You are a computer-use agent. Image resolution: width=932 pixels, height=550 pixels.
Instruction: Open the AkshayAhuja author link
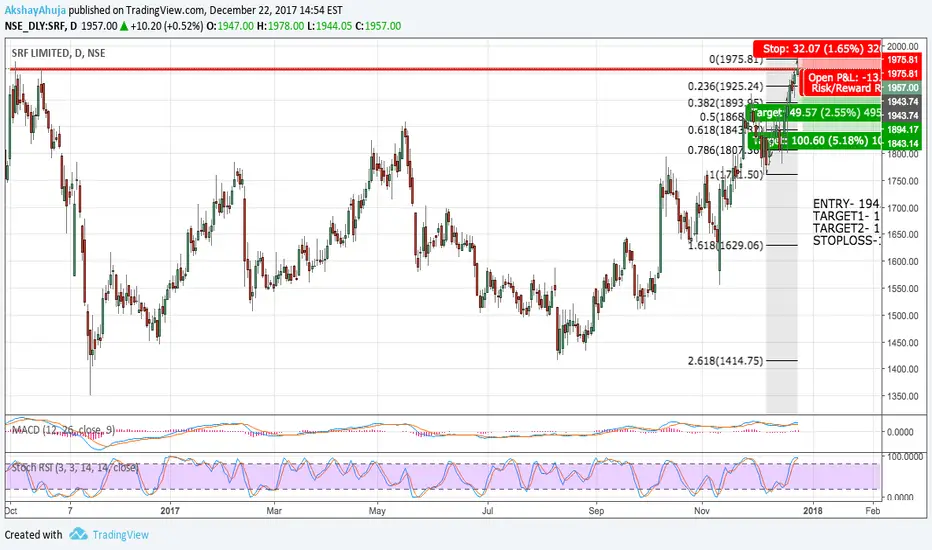(35, 10)
